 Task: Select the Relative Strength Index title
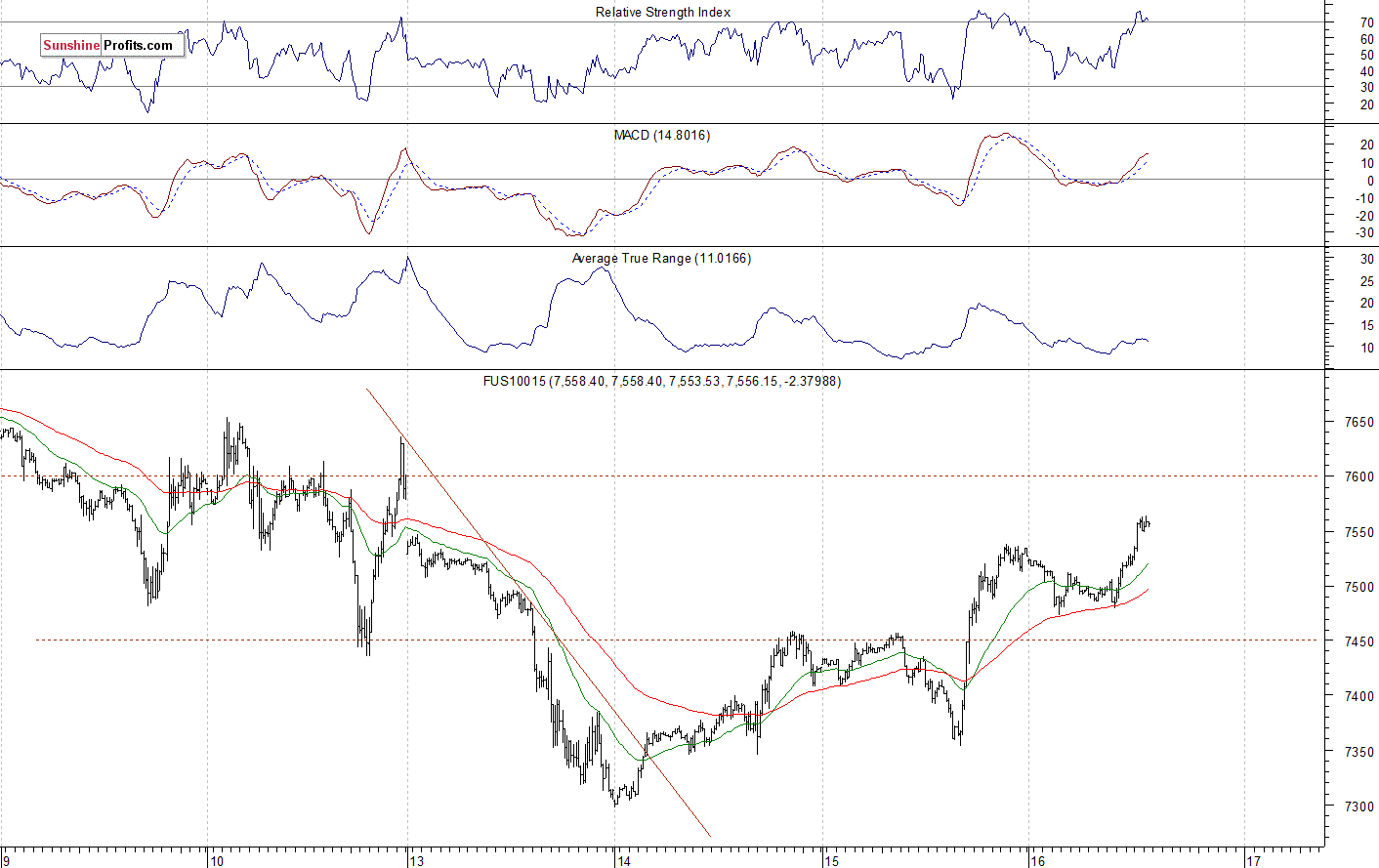(x=662, y=12)
